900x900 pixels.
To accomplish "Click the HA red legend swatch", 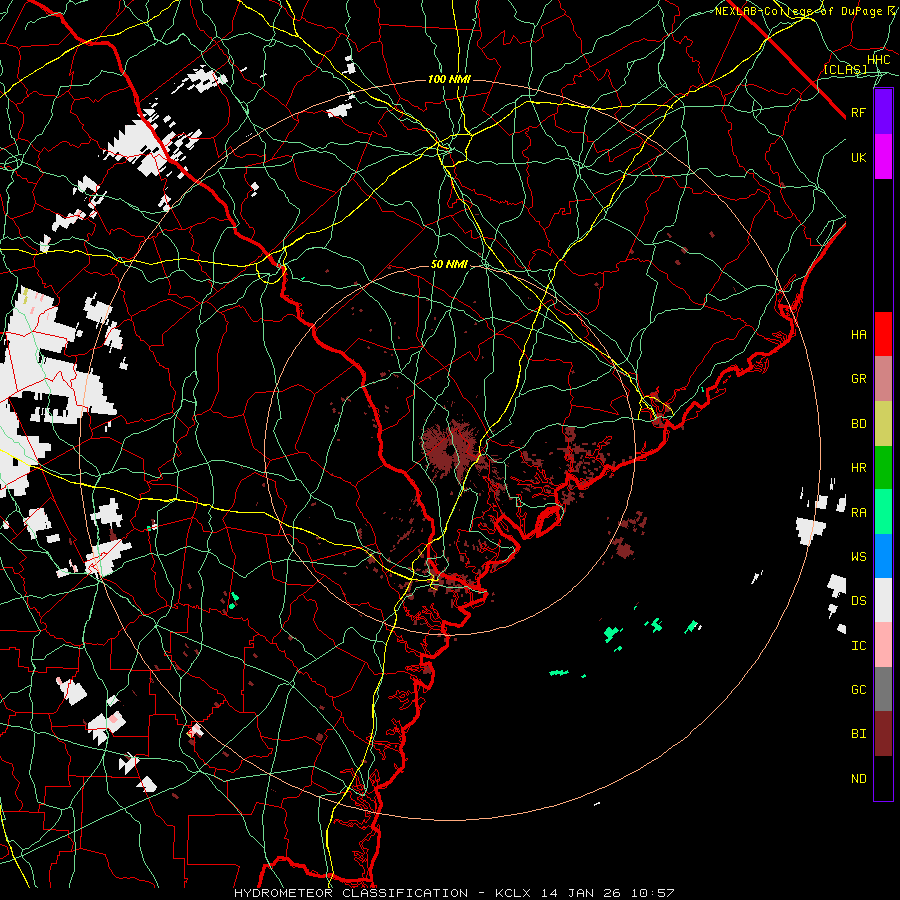I will tap(883, 334).
